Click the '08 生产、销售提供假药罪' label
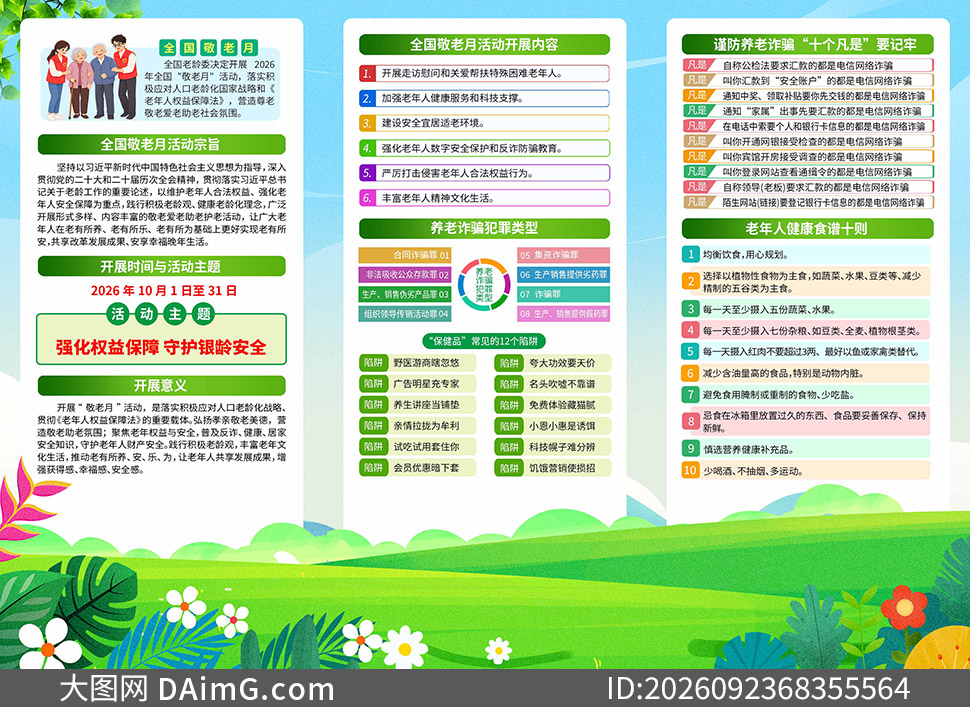 pos(564,314)
